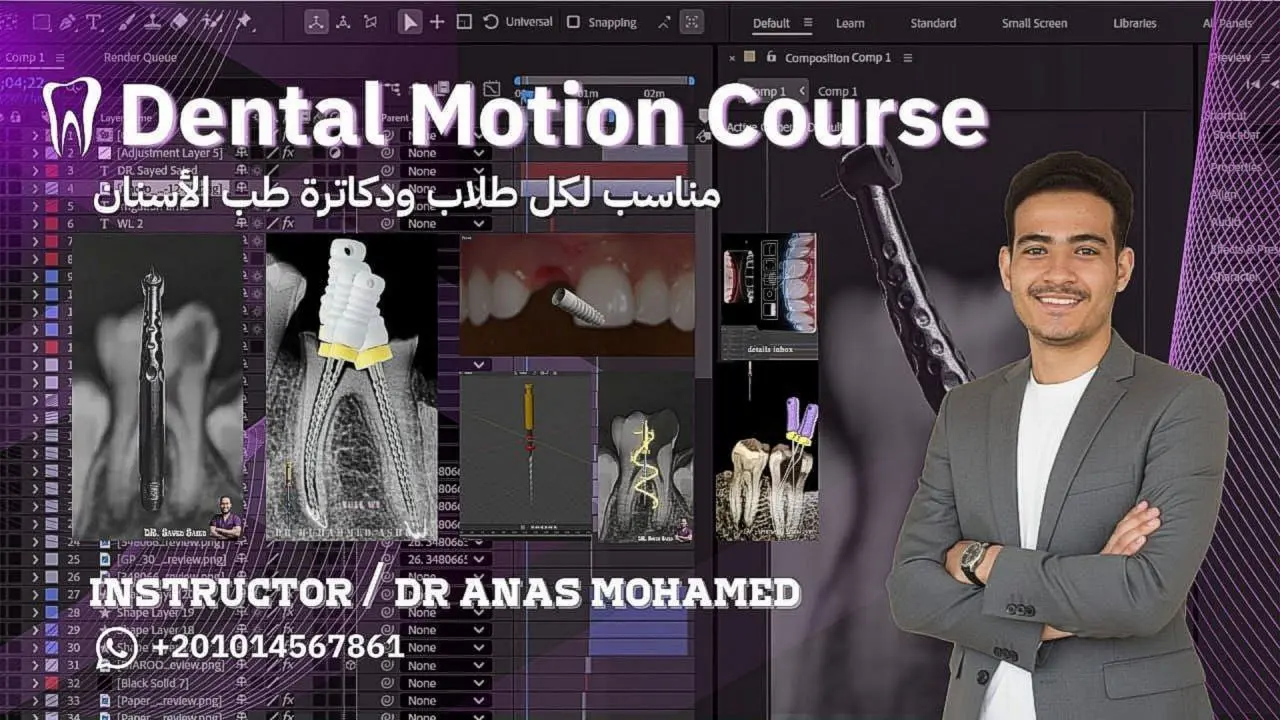Select the Pen tool
Image resolution: width=1280 pixels, height=720 pixels.
pyautogui.click(x=69, y=21)
